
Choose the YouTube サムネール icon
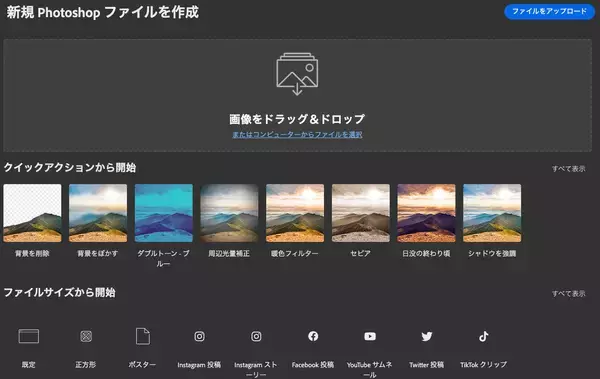tap(370, 336)
